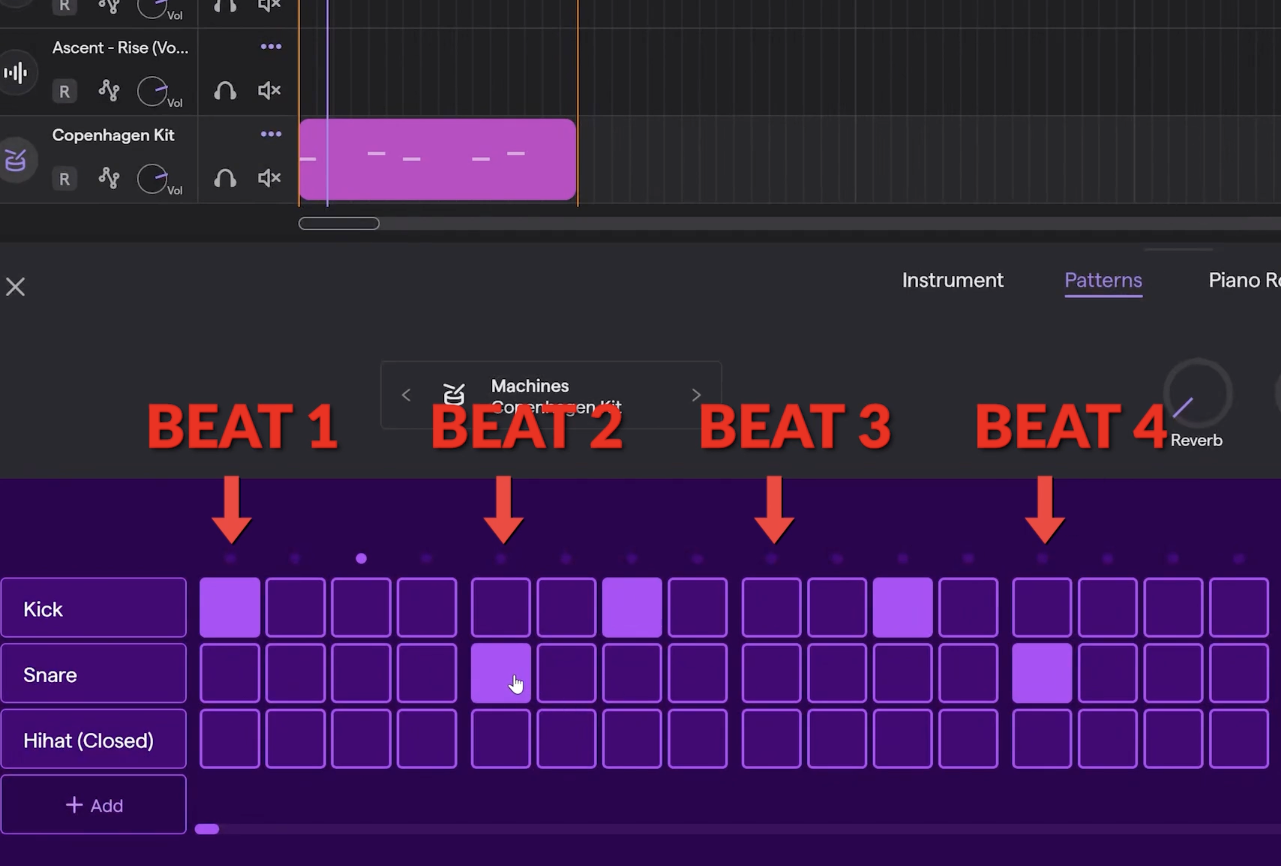Mute the Copenhagen Kit track
This screenshot has height=866, width=1281.
point(269,178)
